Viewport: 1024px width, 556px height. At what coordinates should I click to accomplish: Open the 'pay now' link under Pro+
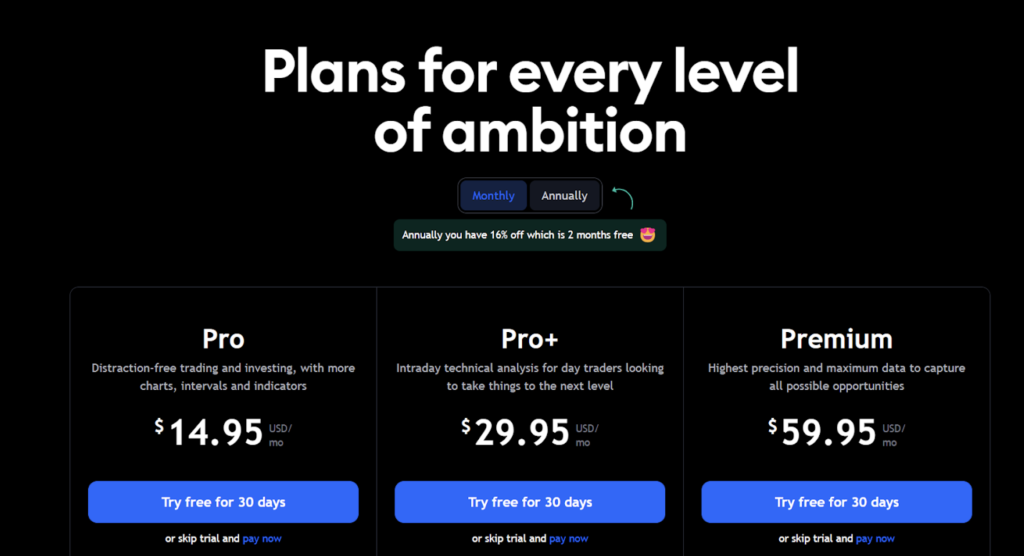tap(569, 538)
